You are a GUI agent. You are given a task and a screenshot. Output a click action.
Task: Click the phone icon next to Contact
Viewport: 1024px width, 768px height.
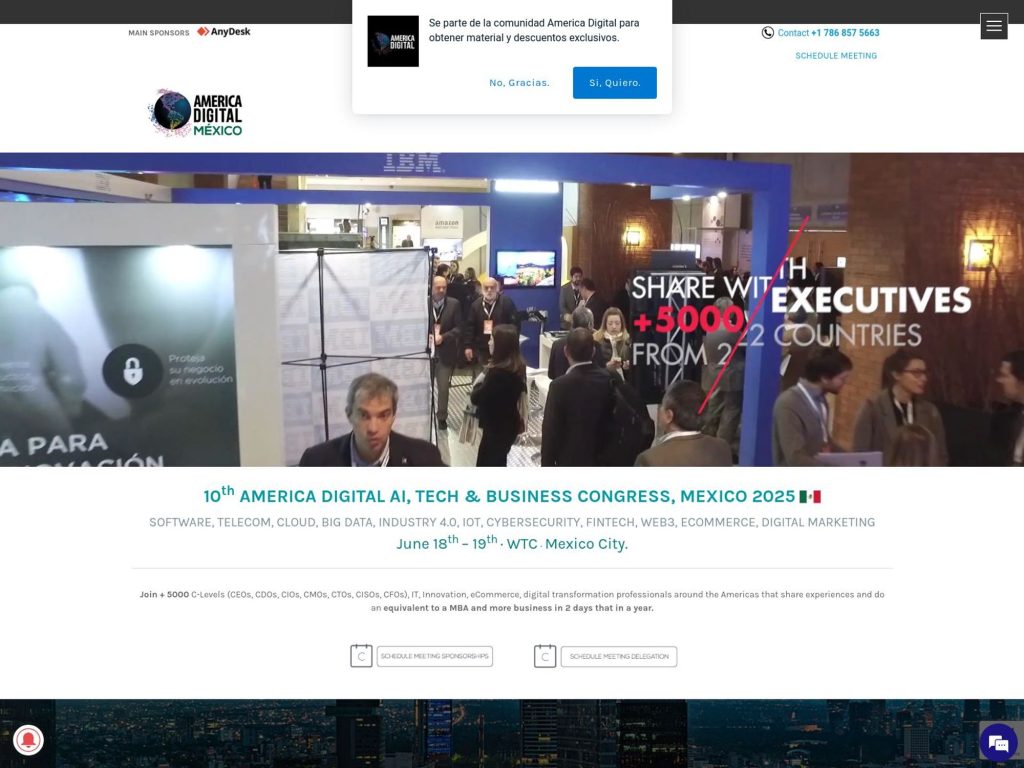point(766,33)
